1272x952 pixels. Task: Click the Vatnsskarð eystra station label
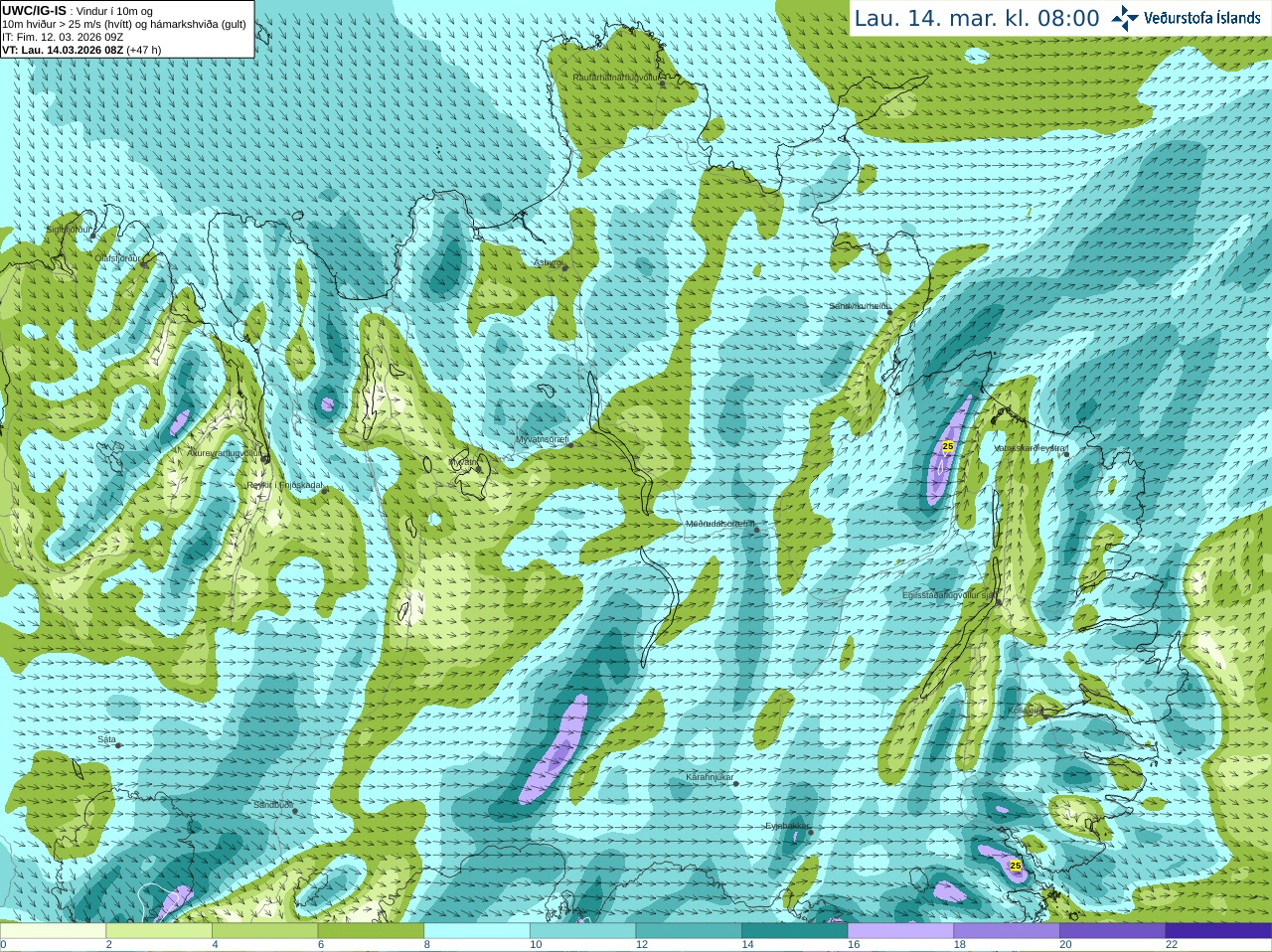point(1032,448)
